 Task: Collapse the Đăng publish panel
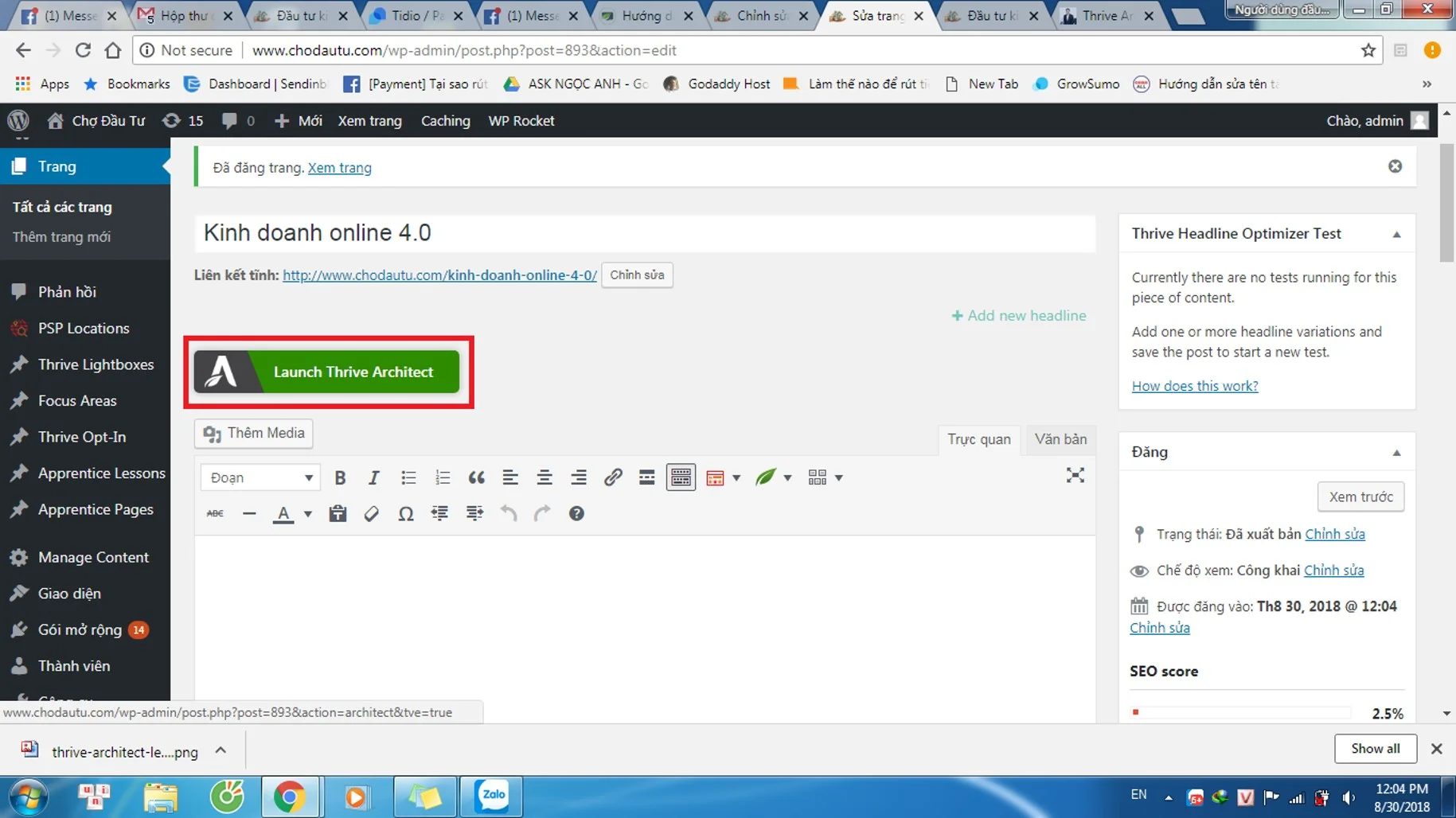pyautogui.click(x=1396, y=453)
